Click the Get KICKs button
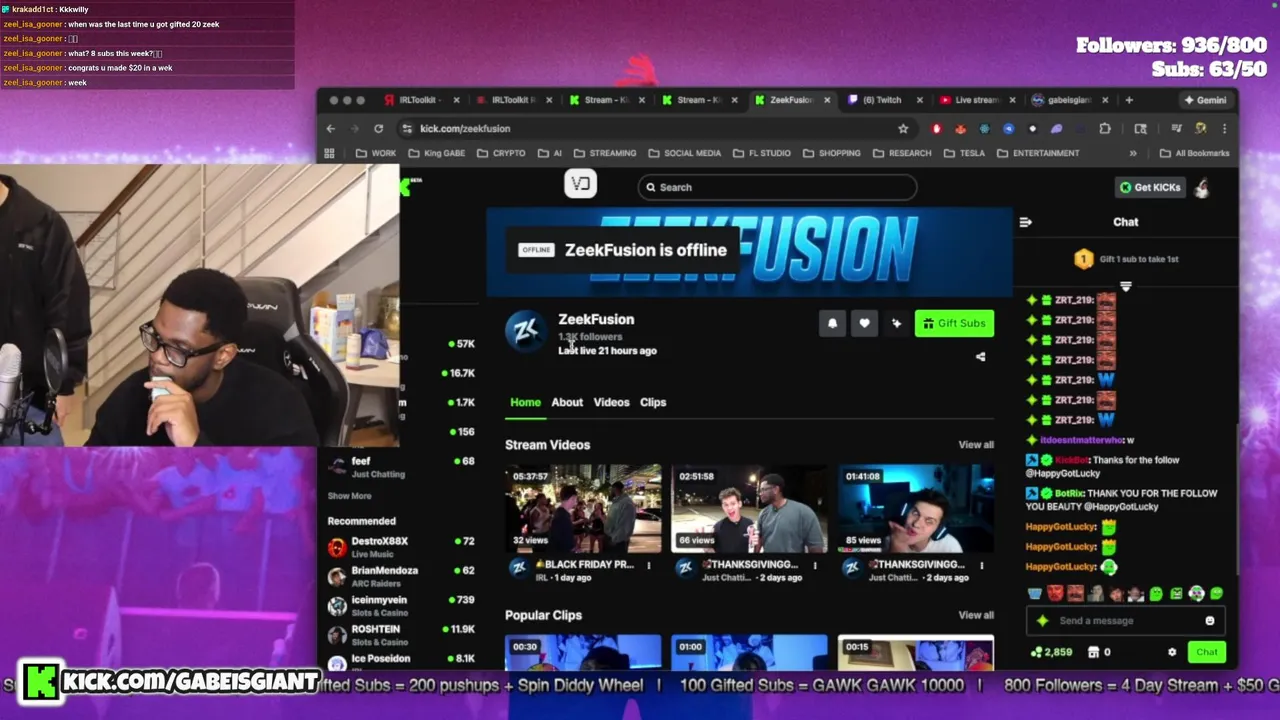Image resolution: width=1280 pixels, height=720 pixels. 1150,187
